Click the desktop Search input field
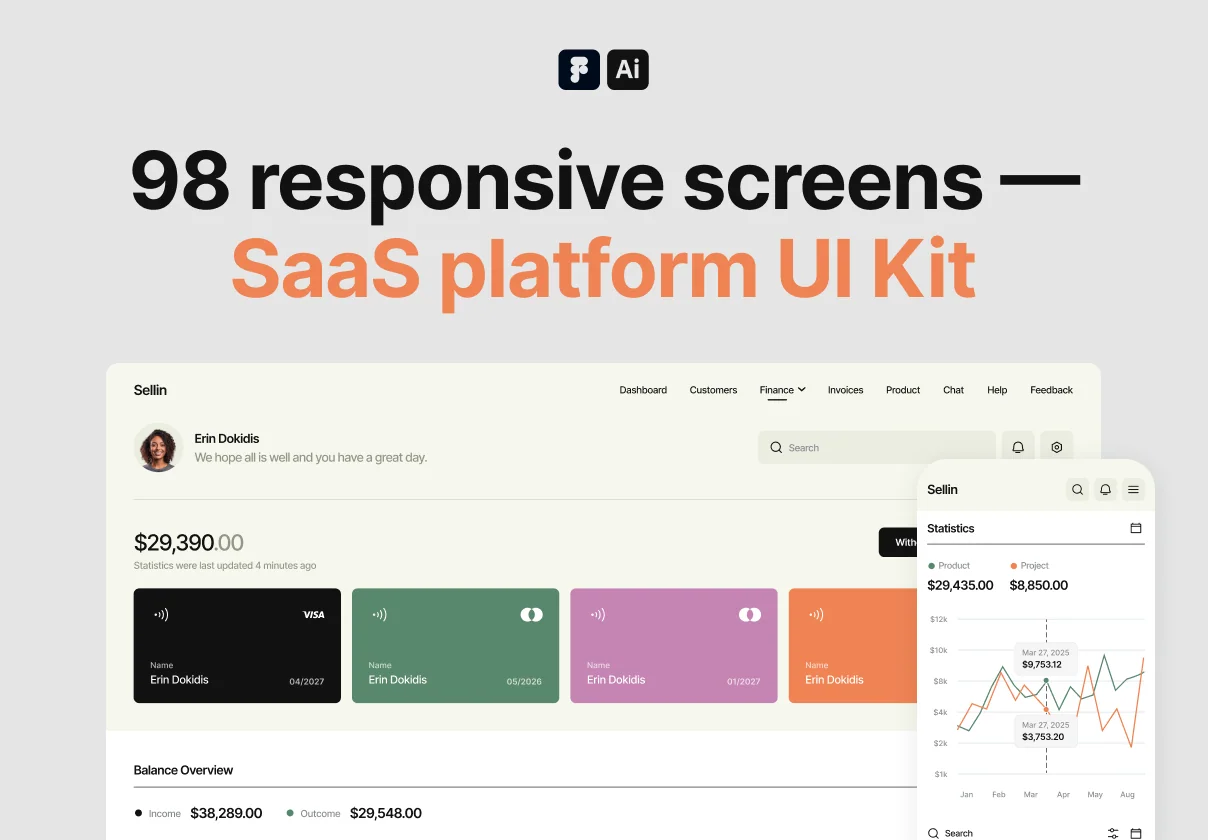Image resolution: width=1208 pixels, height=840 pixels. coord(876,447)
